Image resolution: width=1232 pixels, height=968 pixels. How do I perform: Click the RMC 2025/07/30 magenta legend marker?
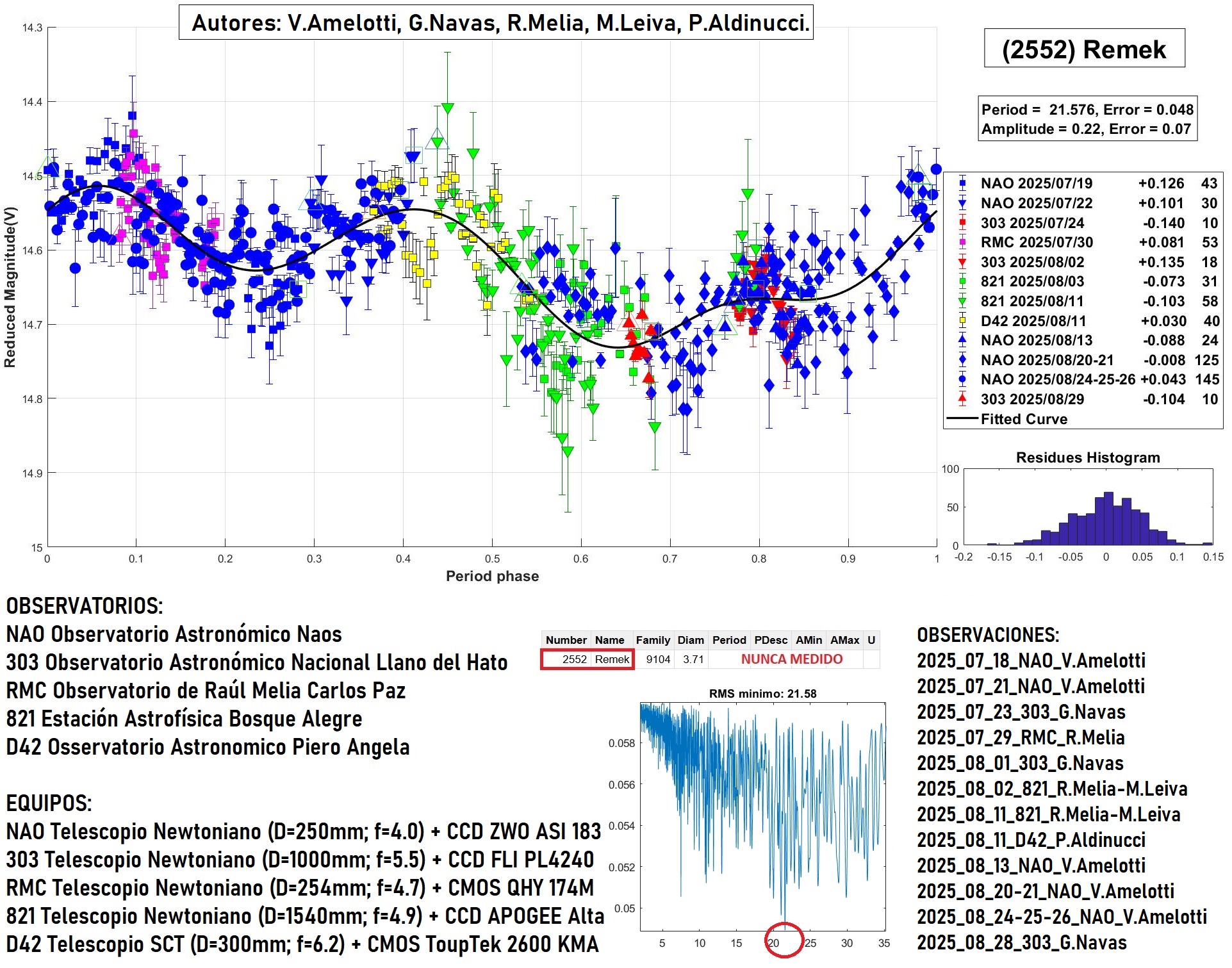962,242
